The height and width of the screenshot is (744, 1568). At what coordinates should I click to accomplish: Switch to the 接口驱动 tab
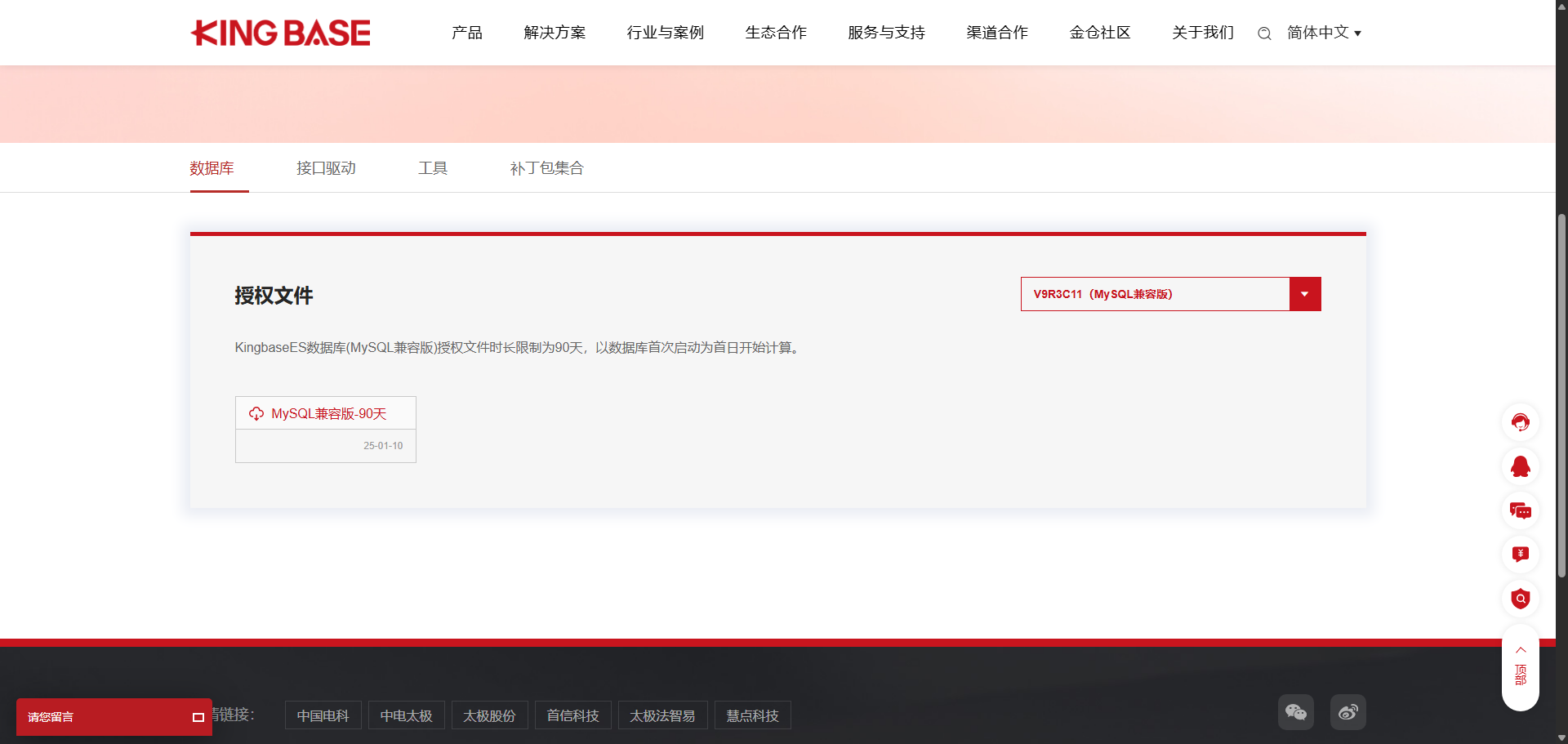326,168
